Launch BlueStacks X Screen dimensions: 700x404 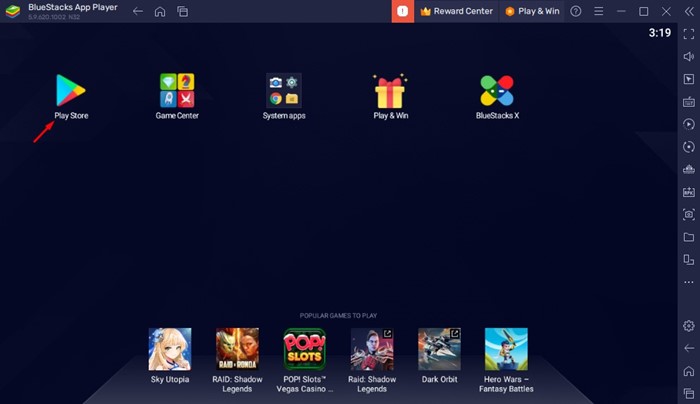[x=497, y=91]
